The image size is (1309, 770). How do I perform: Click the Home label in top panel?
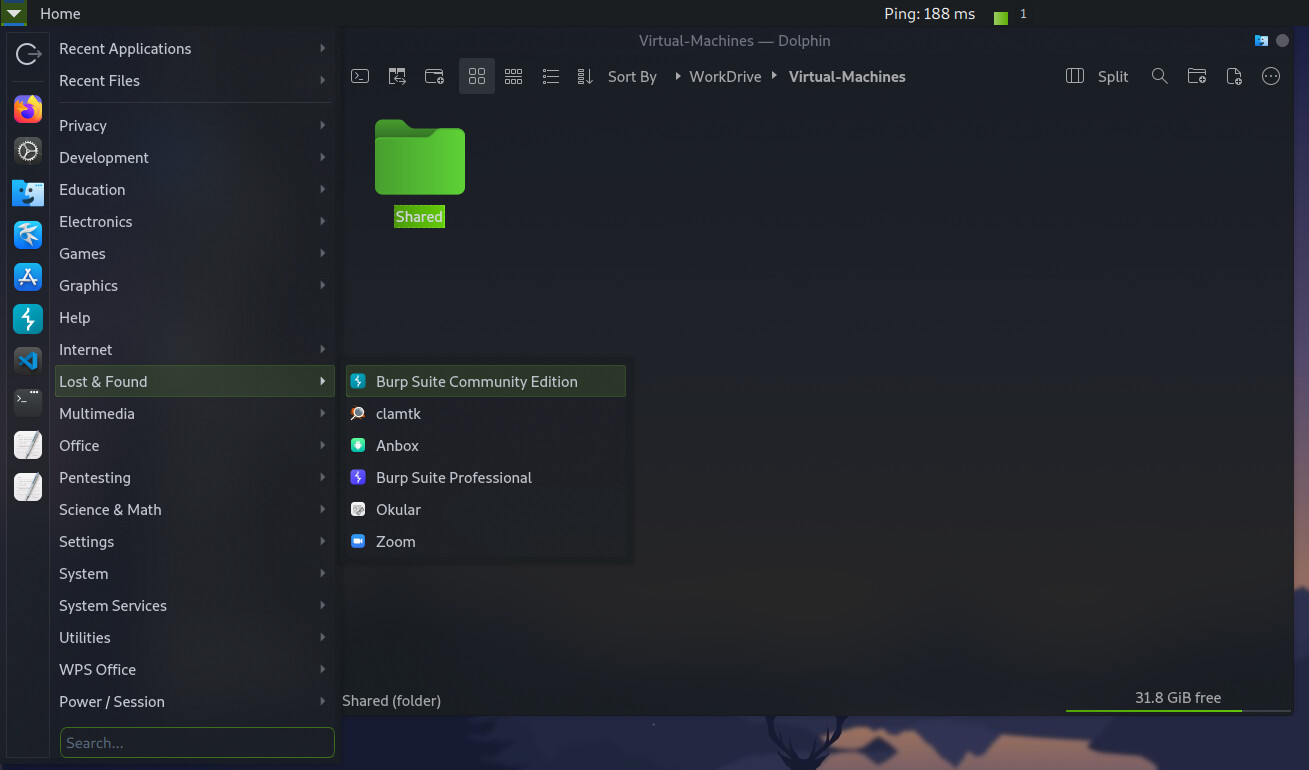point(60,14)
